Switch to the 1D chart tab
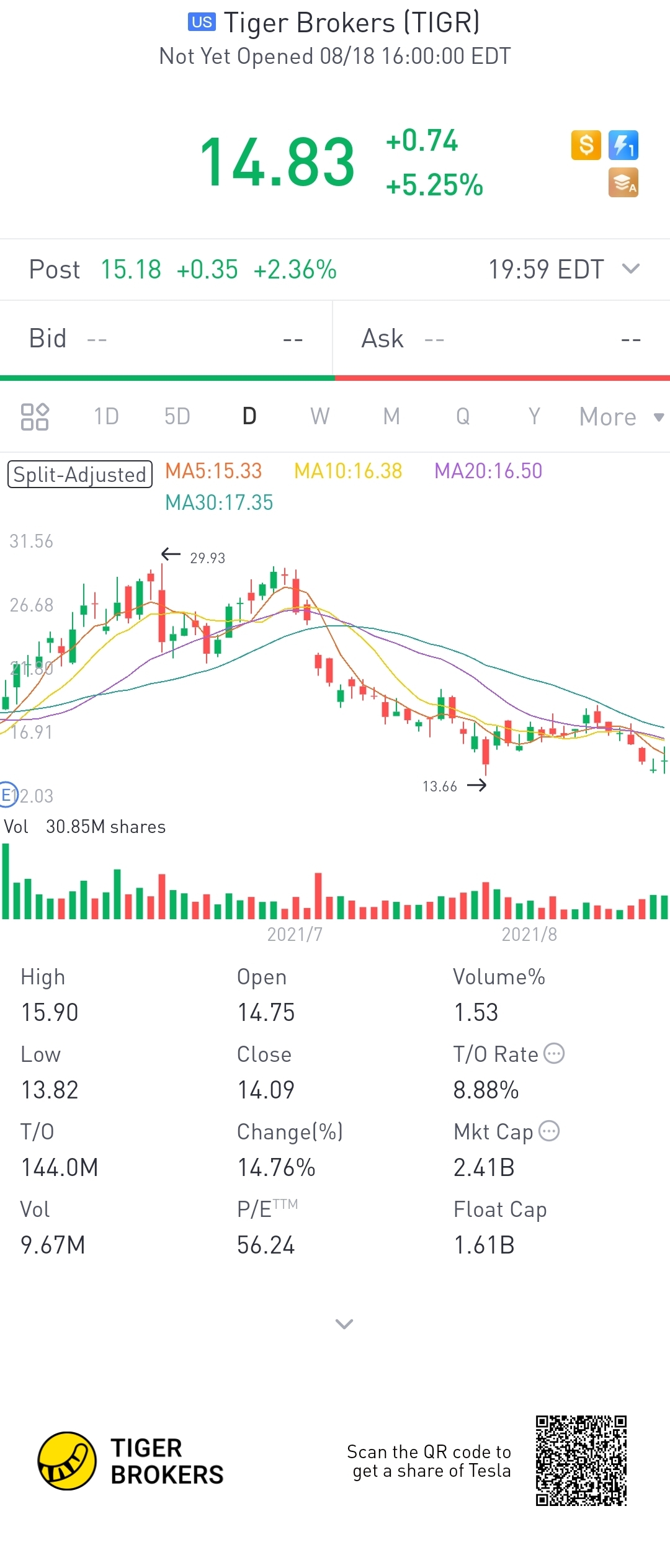 (x=106, y=416)
